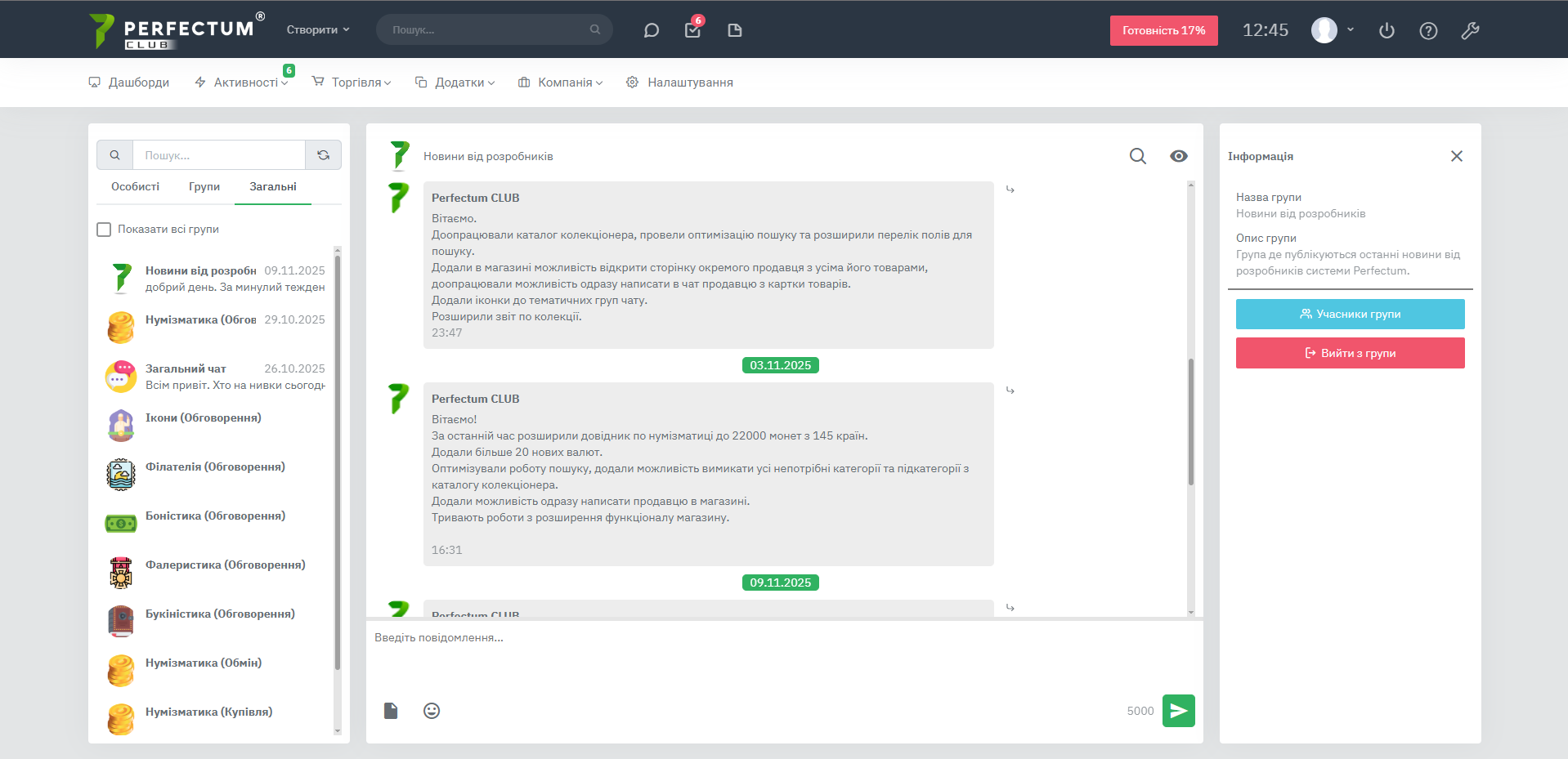Toggle the eye visibility icon in chat header
This screenshot has height=759, width=1568.
pos(1178,156)
